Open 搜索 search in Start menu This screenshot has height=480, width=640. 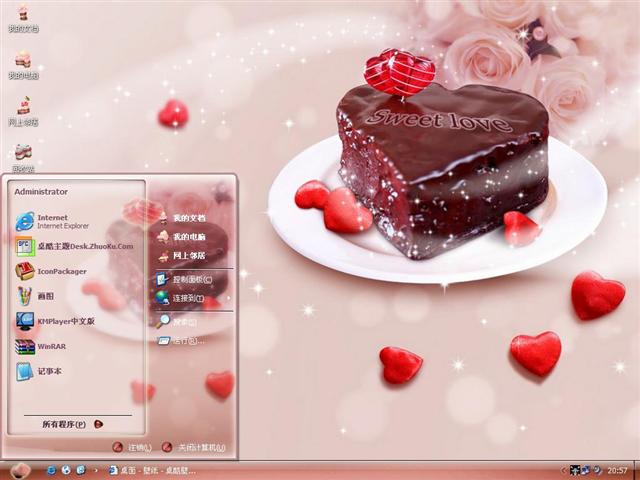[x=176, y=322]
